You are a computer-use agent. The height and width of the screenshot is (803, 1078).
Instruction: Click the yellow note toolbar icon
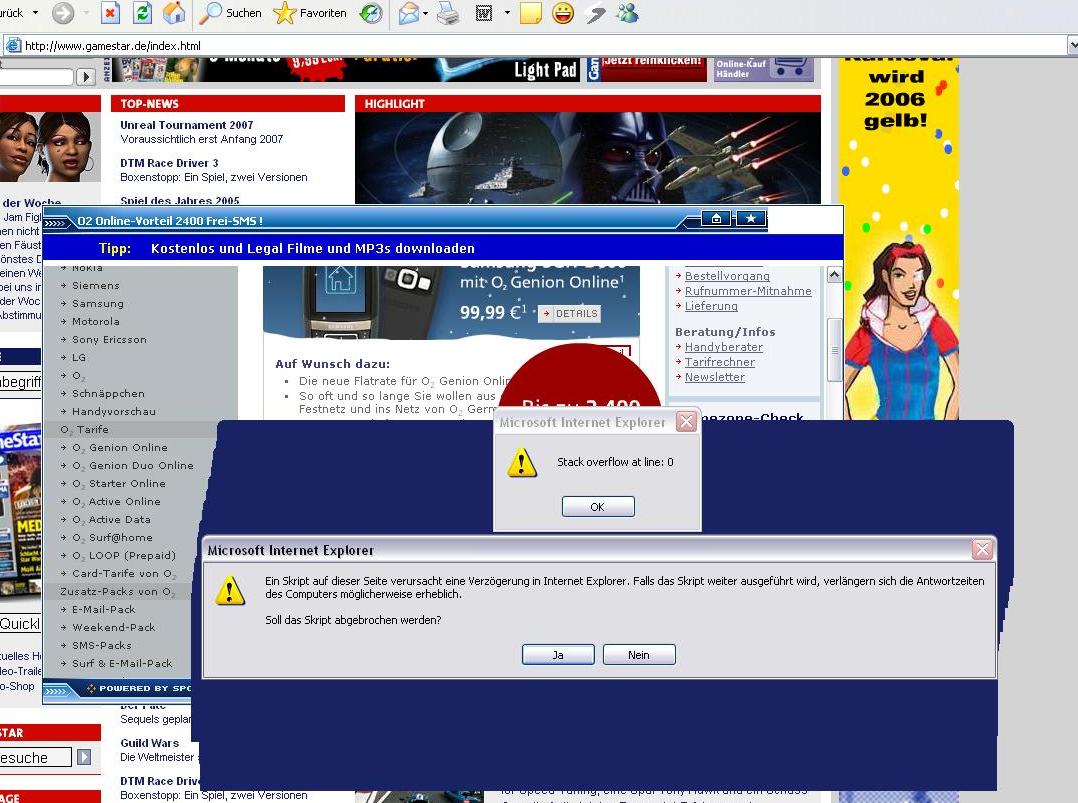tap(531, 13)
